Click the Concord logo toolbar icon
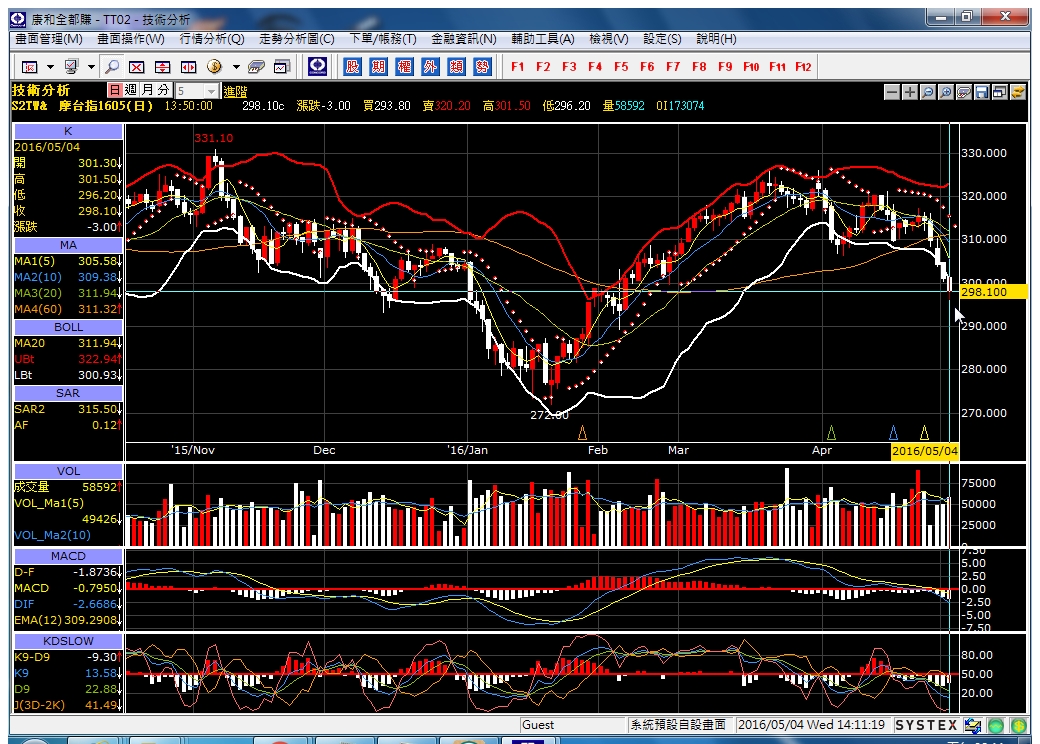 click(x=318, y=66)
